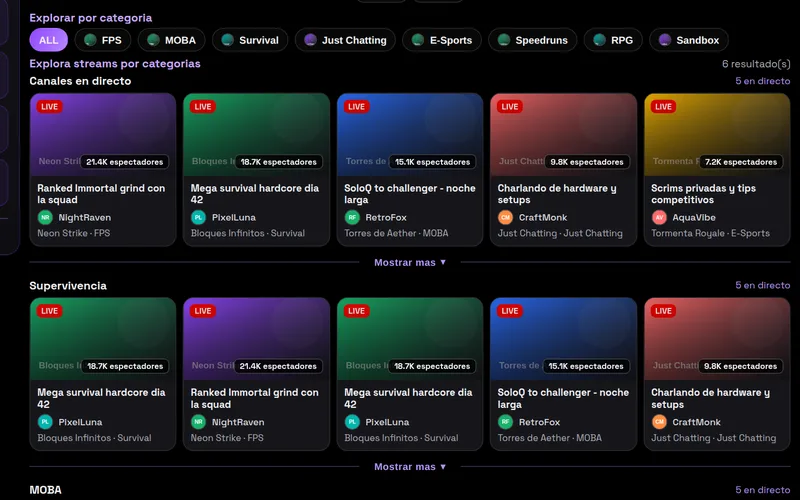Image resolution: width=800 pixels, height=500 pixels.
Task: Pick the E-Sports category chip
Action: tap(442, 40)
